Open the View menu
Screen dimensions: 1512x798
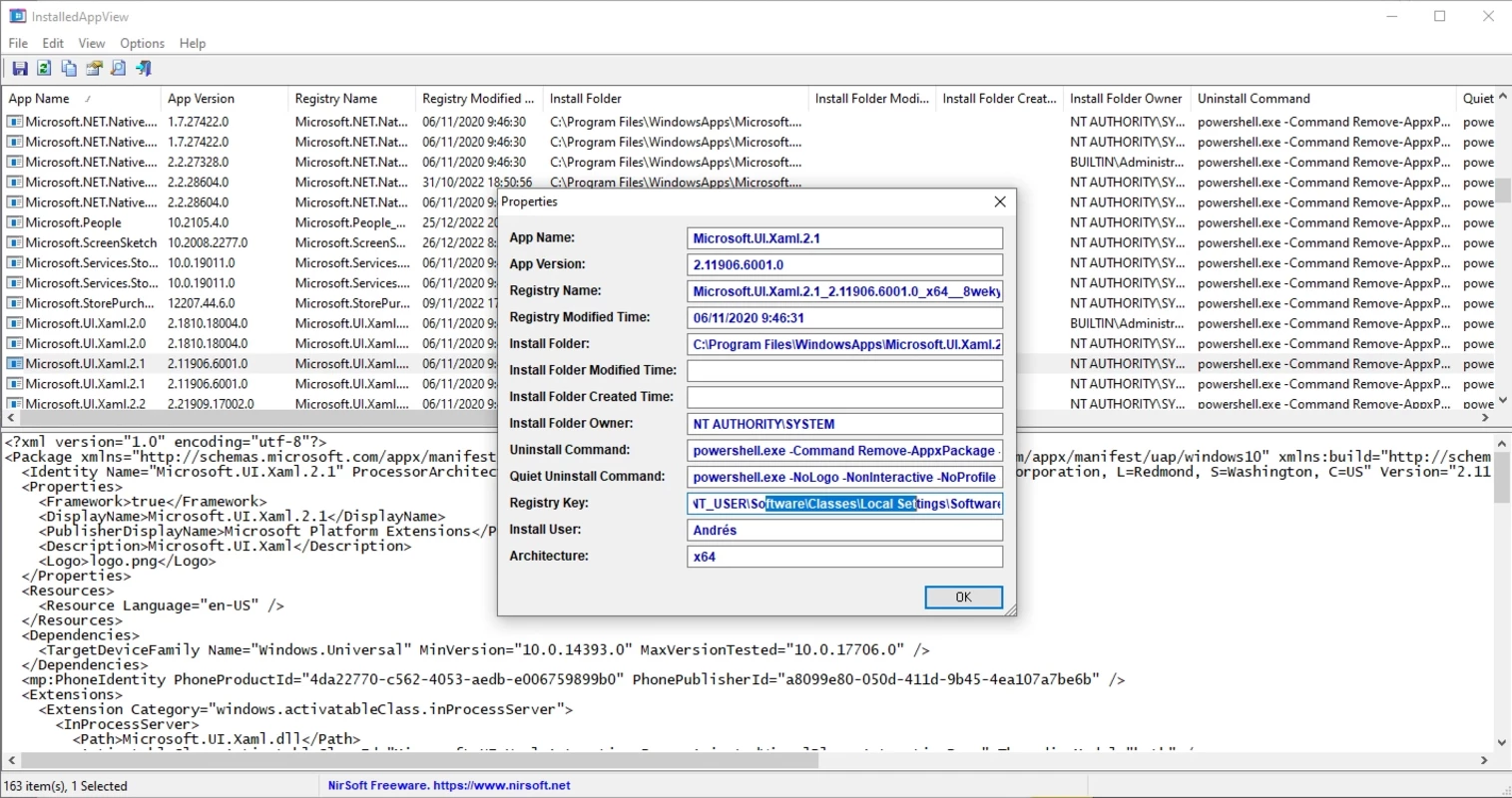(x=92, y=43)
